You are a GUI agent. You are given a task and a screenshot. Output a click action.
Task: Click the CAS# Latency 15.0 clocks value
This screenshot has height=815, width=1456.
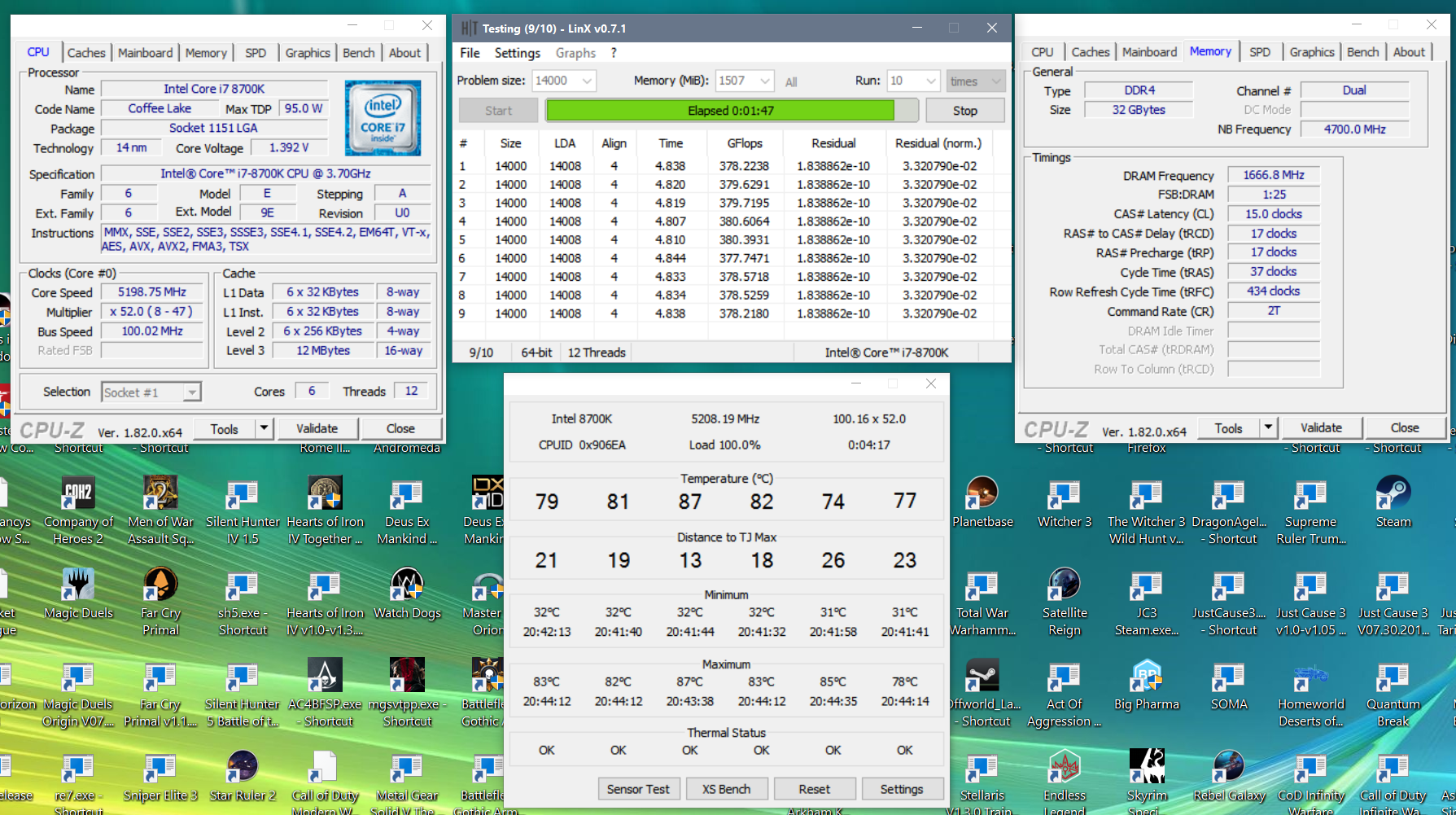1274,214
